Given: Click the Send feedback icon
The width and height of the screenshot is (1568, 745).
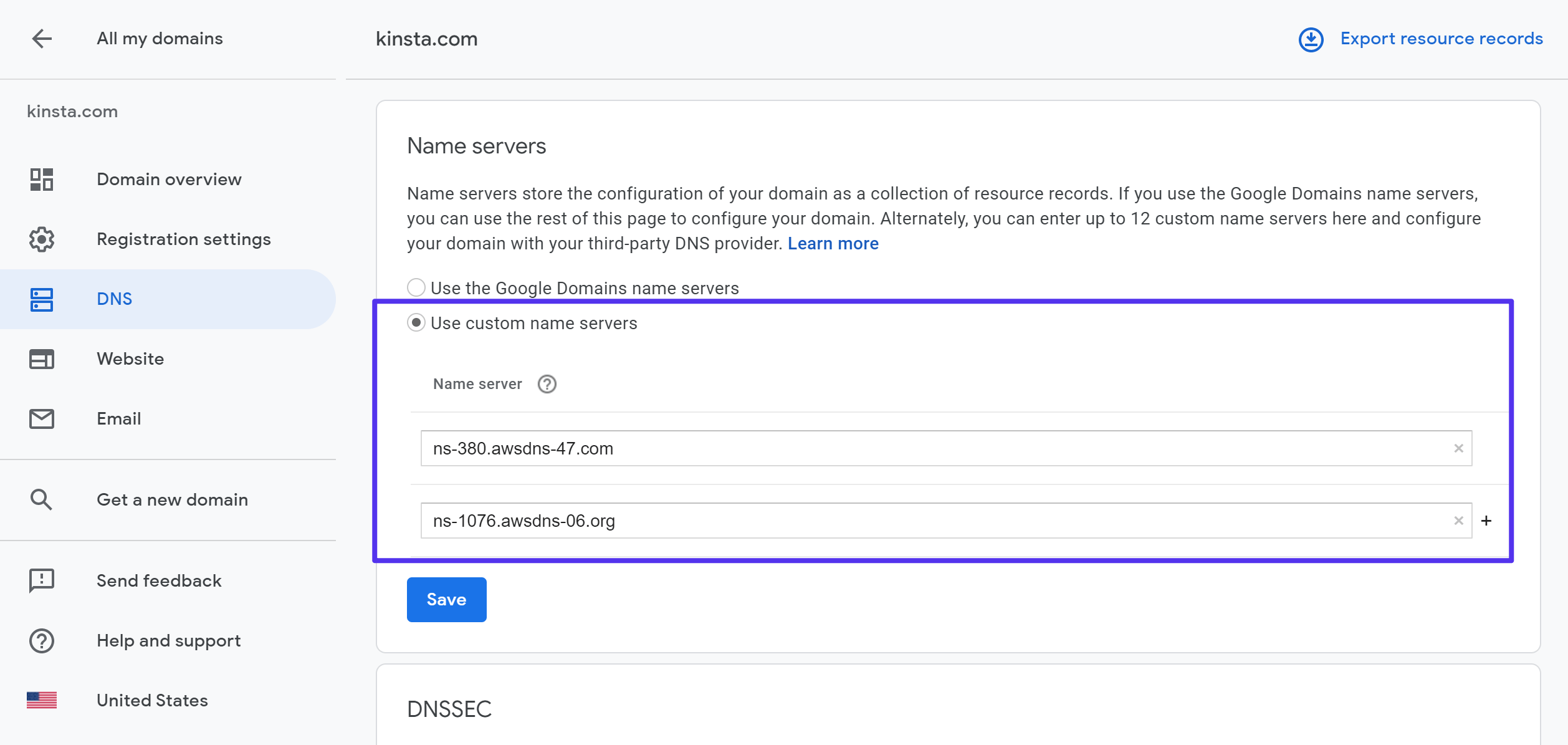Looking at the screenshot, I should click(41, 580).
